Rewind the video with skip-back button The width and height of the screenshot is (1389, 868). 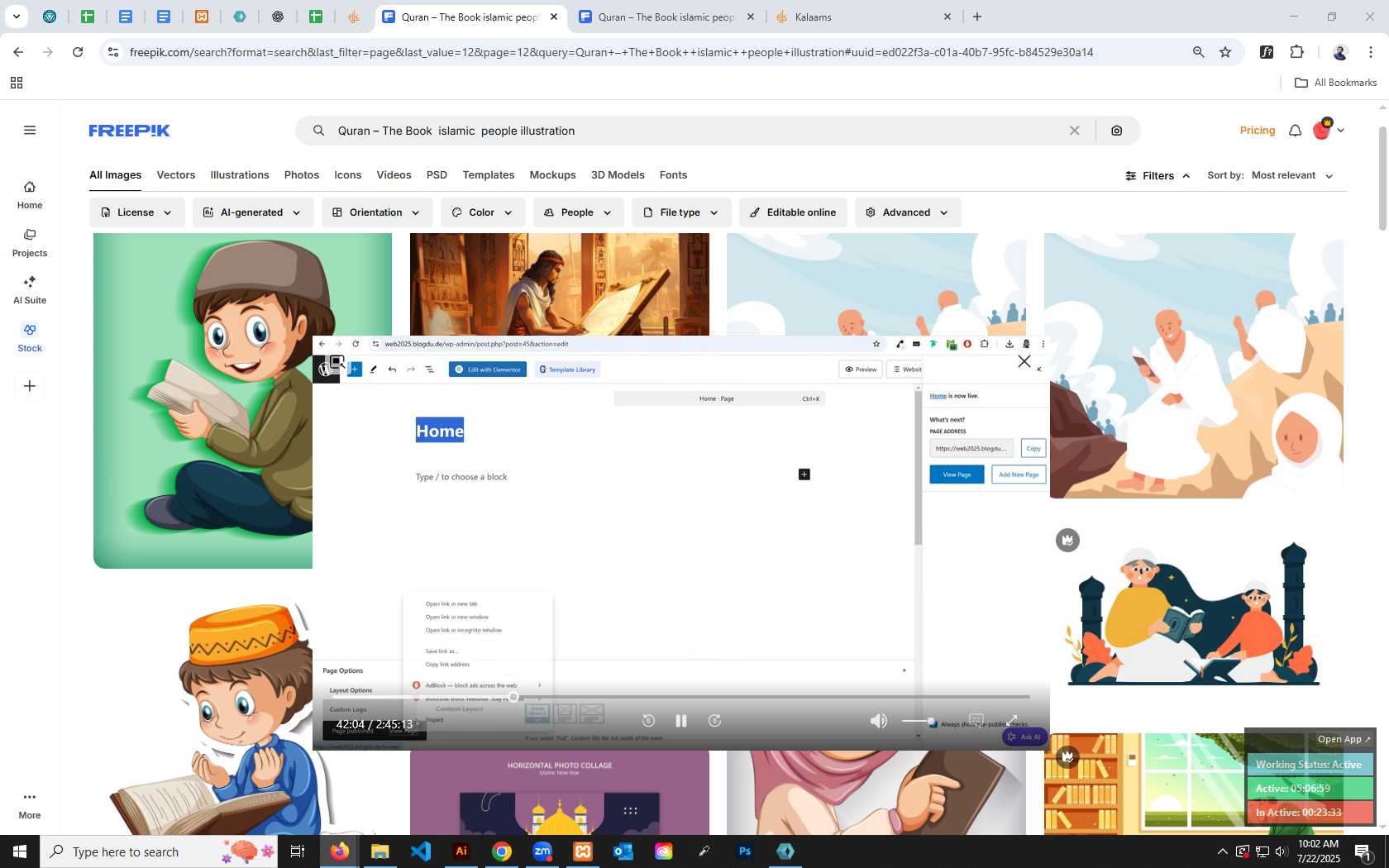pos(648,721)
